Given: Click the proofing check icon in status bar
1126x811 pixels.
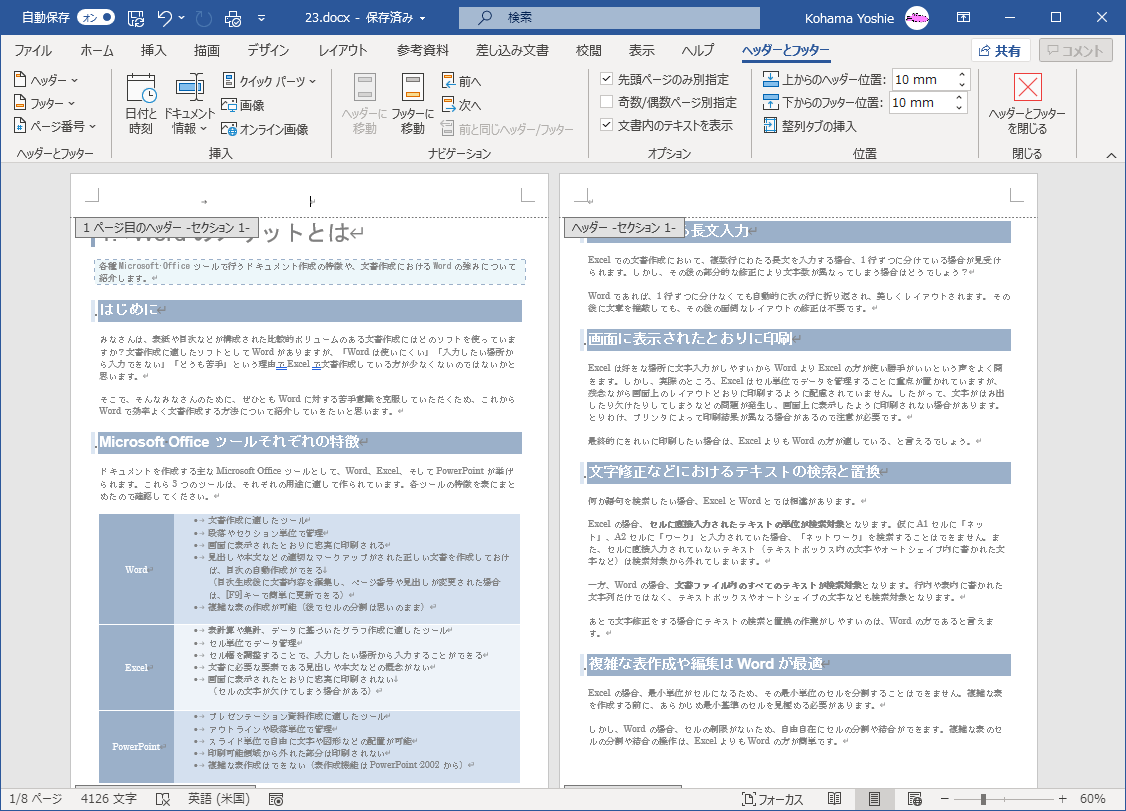Looking at the screenshot, I should (x=163, y=799).
